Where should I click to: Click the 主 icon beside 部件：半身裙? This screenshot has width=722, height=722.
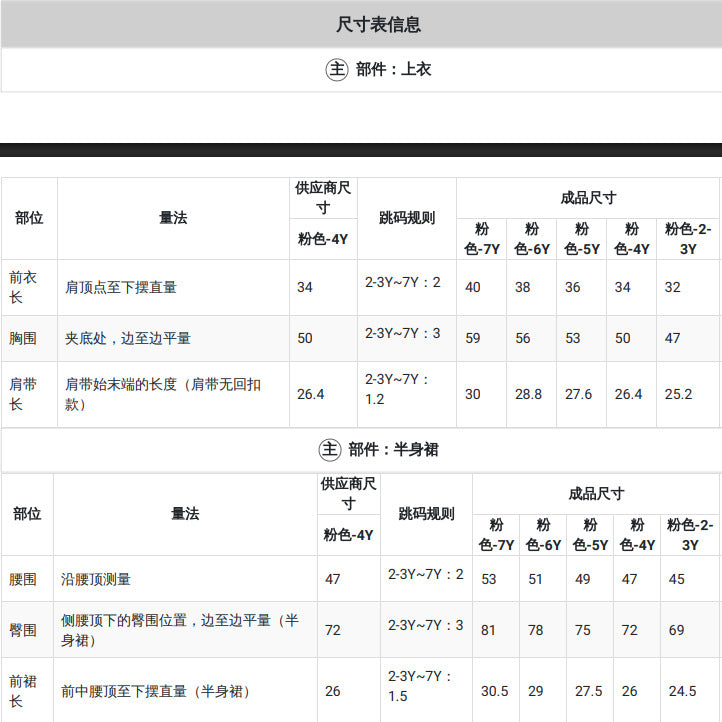point(330,449)
